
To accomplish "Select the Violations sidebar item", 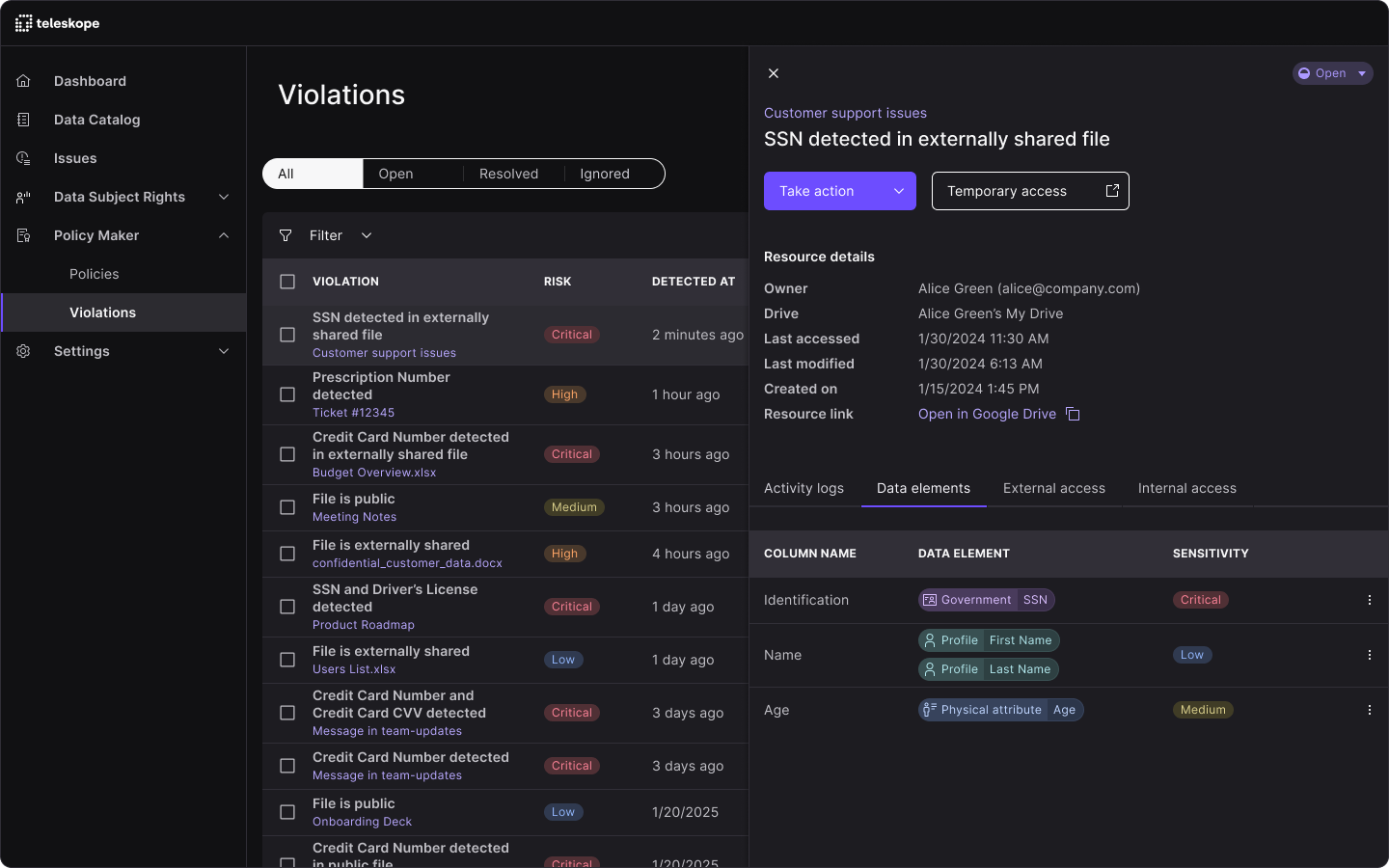I will [123, 312].
